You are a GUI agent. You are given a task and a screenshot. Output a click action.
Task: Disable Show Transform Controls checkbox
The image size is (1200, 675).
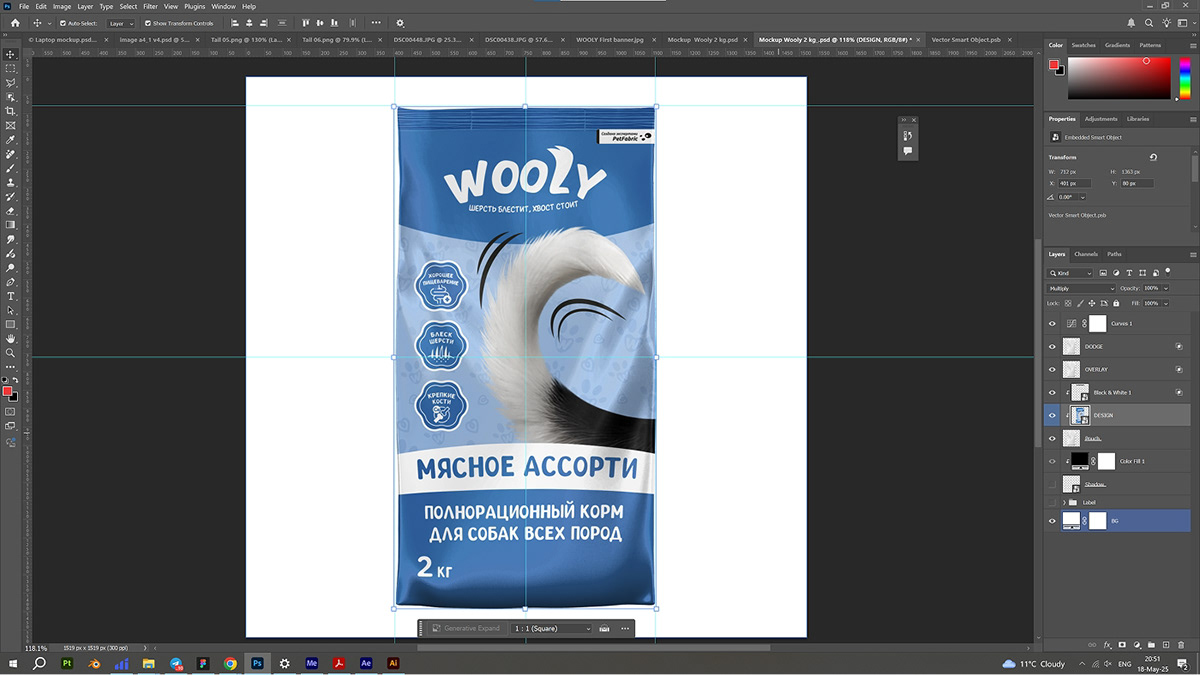tap(148, 23)
